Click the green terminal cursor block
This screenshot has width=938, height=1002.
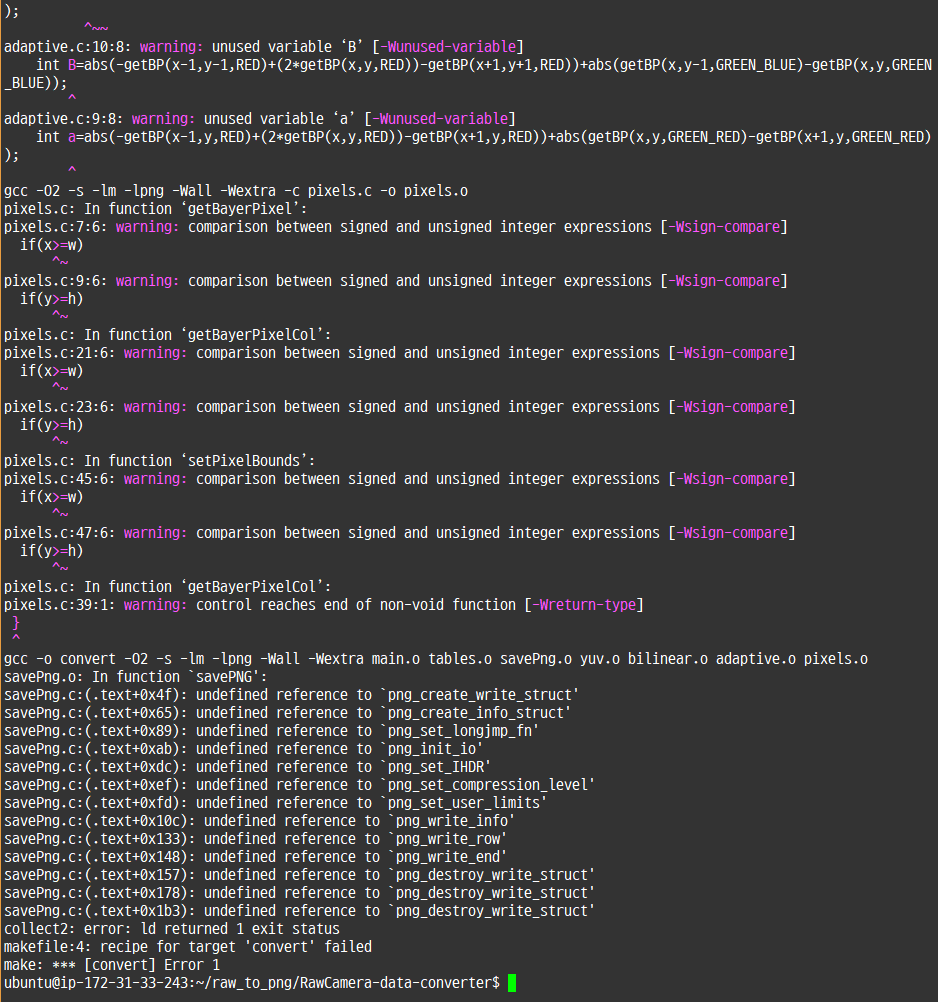(512, 983)
